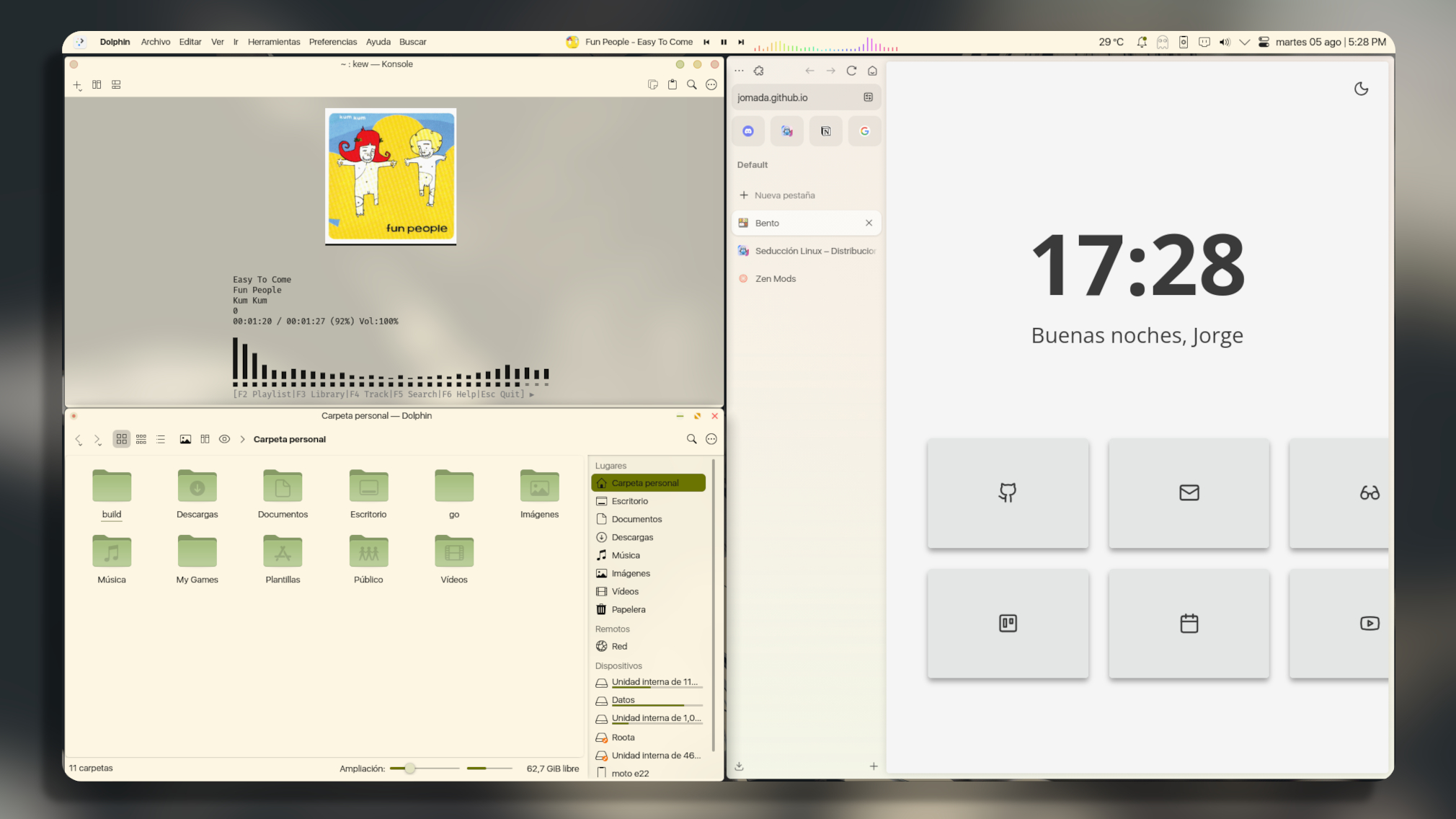The image size is (1456, 819).
Task: Open Red under Remotos
Action: pos(648,646)
